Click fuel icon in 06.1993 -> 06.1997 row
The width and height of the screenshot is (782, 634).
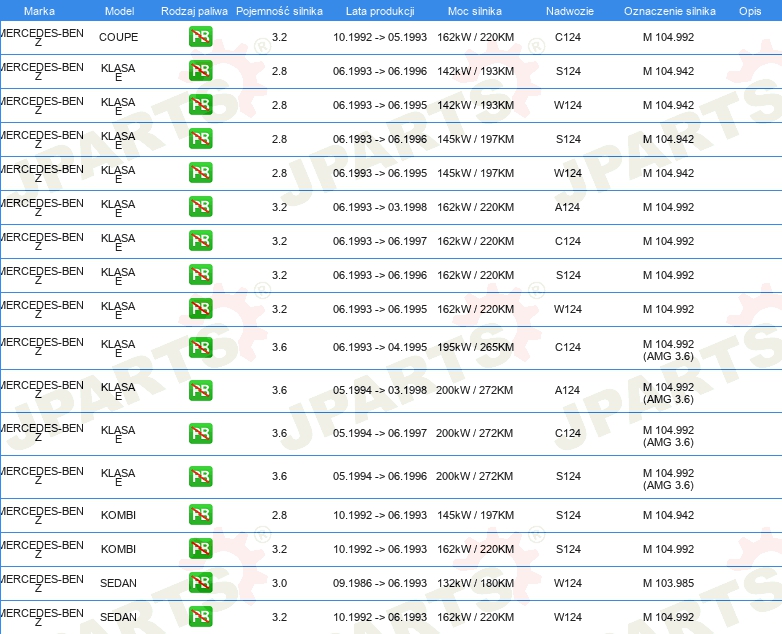coord(200,240)
